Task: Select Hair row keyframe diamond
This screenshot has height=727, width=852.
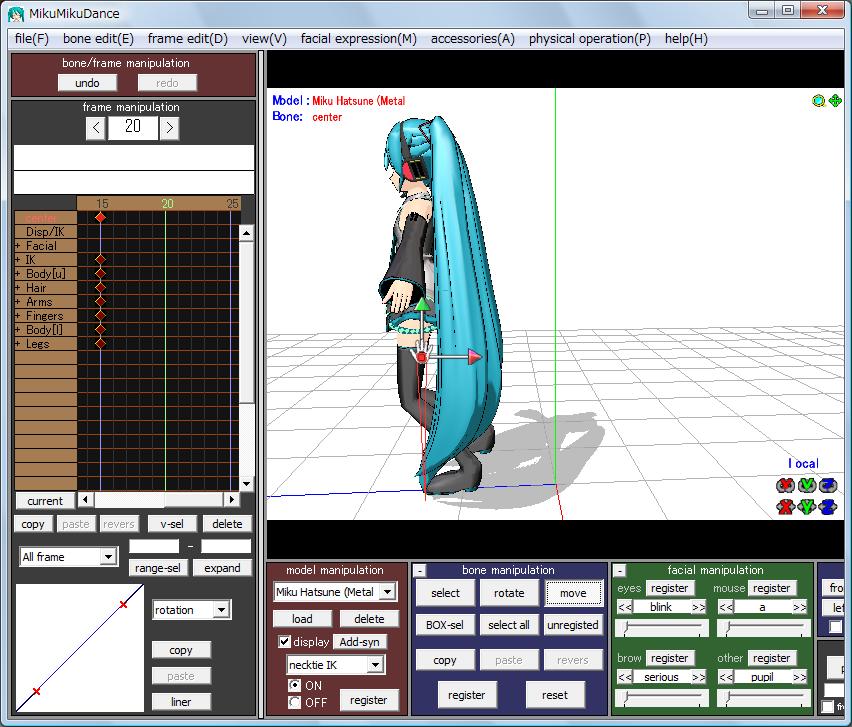Action: 100,287
